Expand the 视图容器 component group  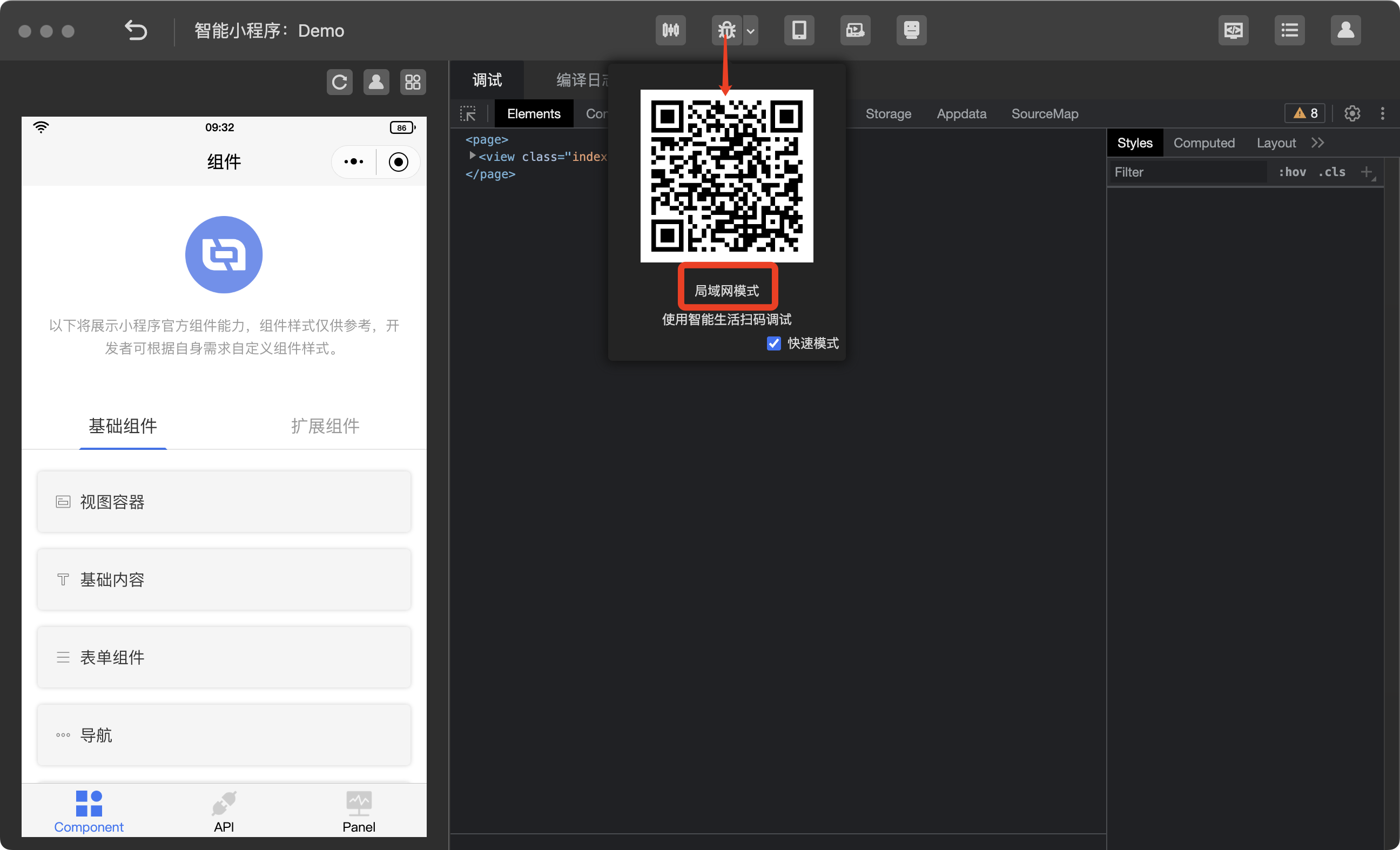pyautogui.click(x=224, y=502)
